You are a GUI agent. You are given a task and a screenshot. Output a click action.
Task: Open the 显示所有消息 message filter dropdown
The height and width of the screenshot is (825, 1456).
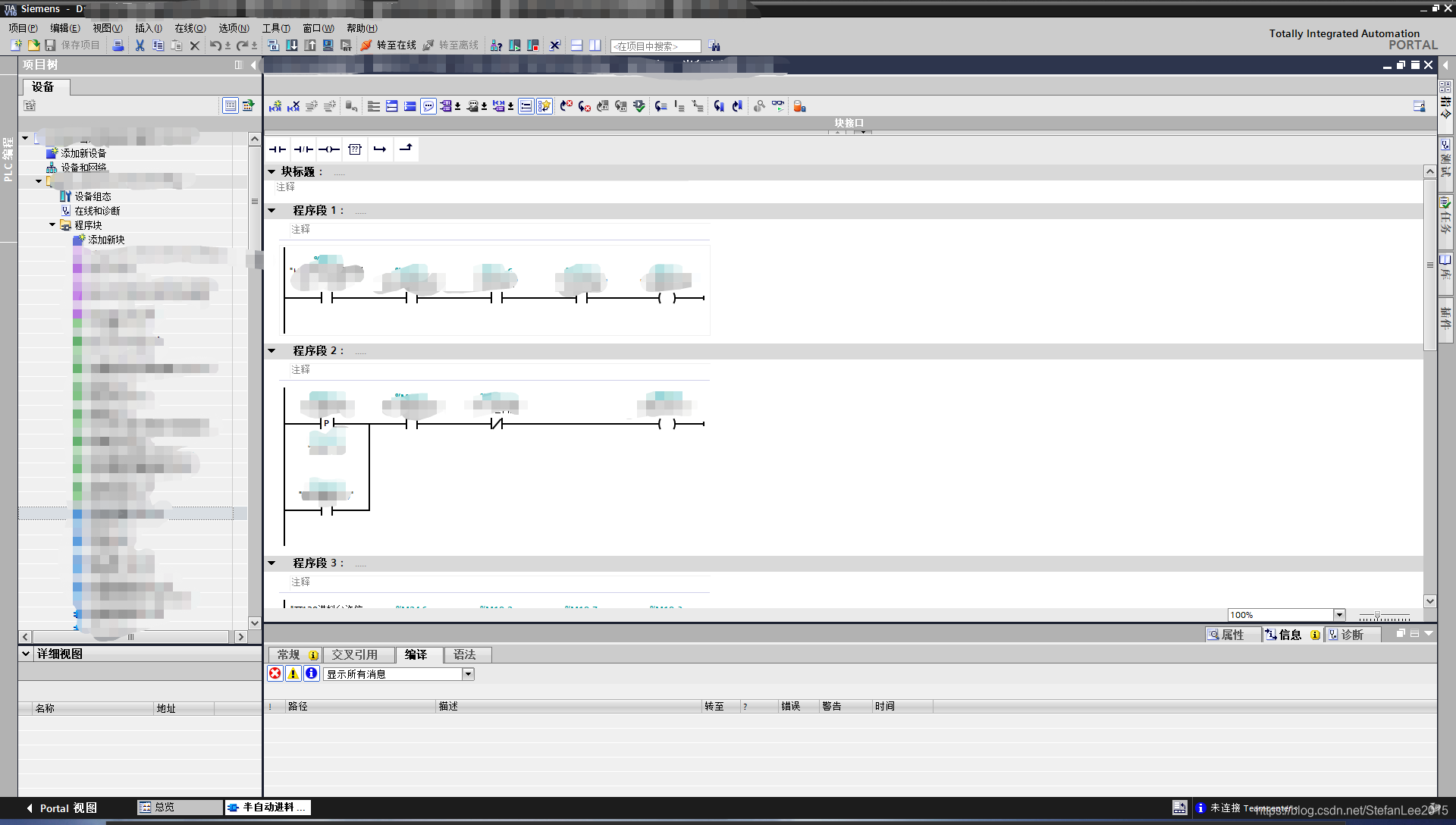[x=468, y=674]
